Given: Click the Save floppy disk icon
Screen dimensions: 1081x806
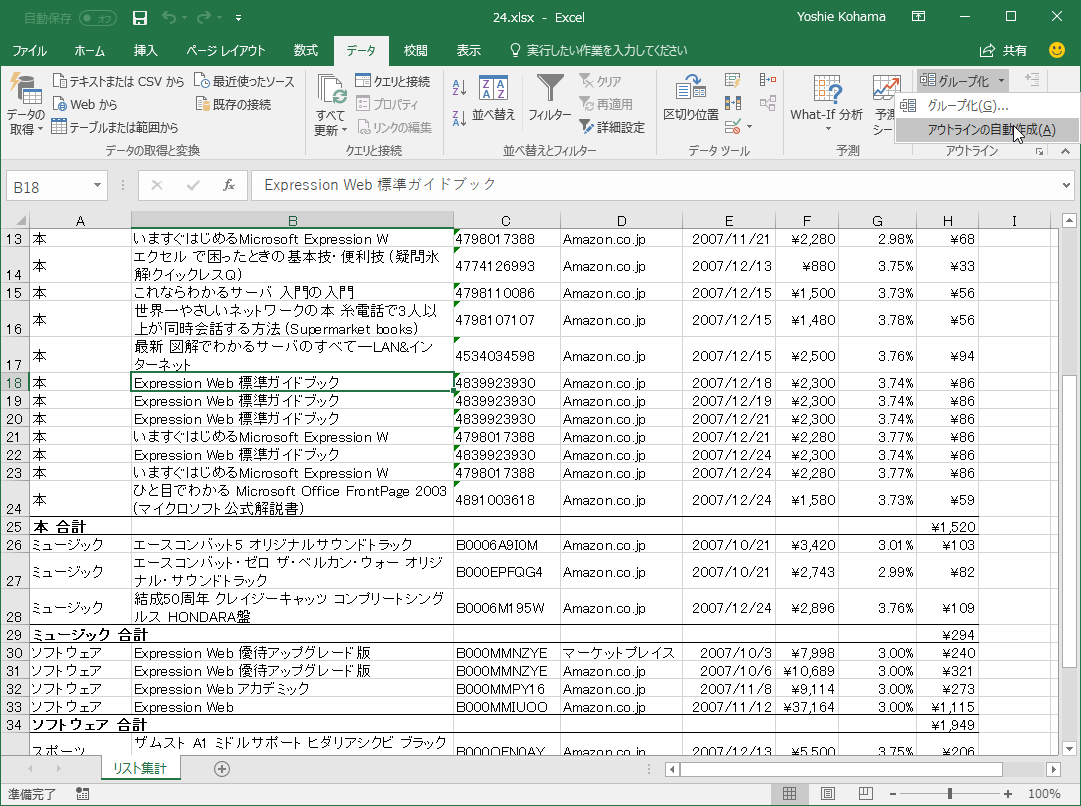Looking at the screenshot, I should pos(140,18).
